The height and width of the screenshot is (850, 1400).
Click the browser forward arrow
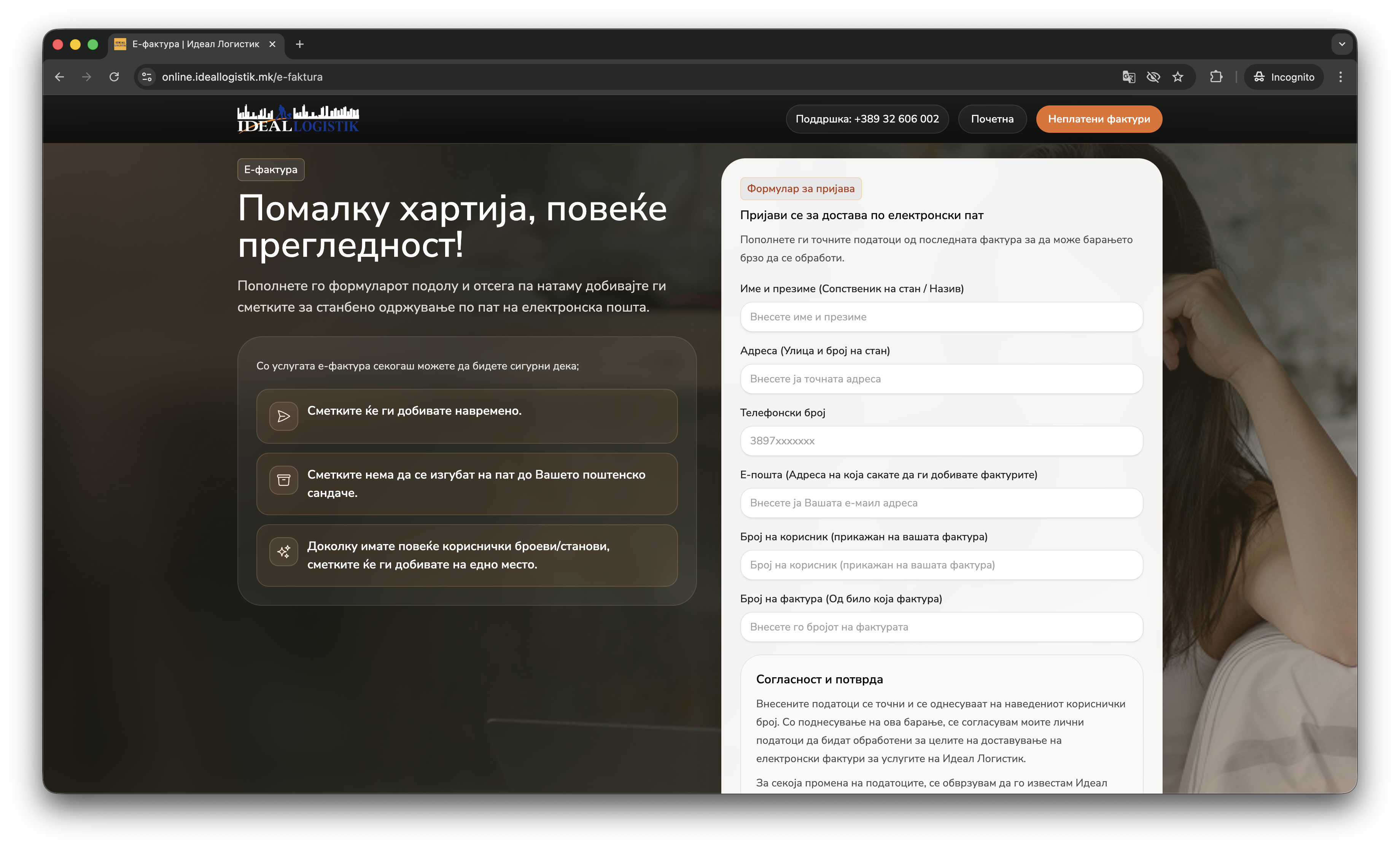click(x=86, y=77)
